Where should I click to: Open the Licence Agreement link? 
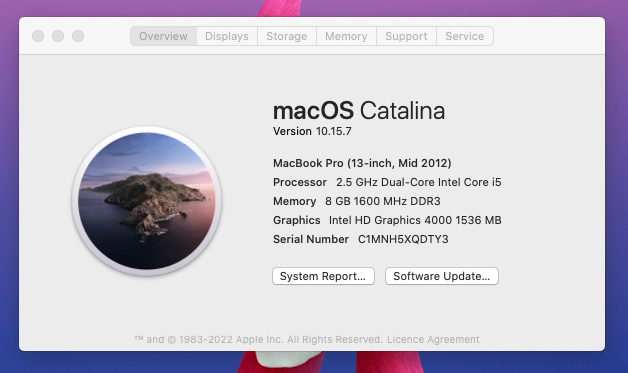[x=433, y=339]
